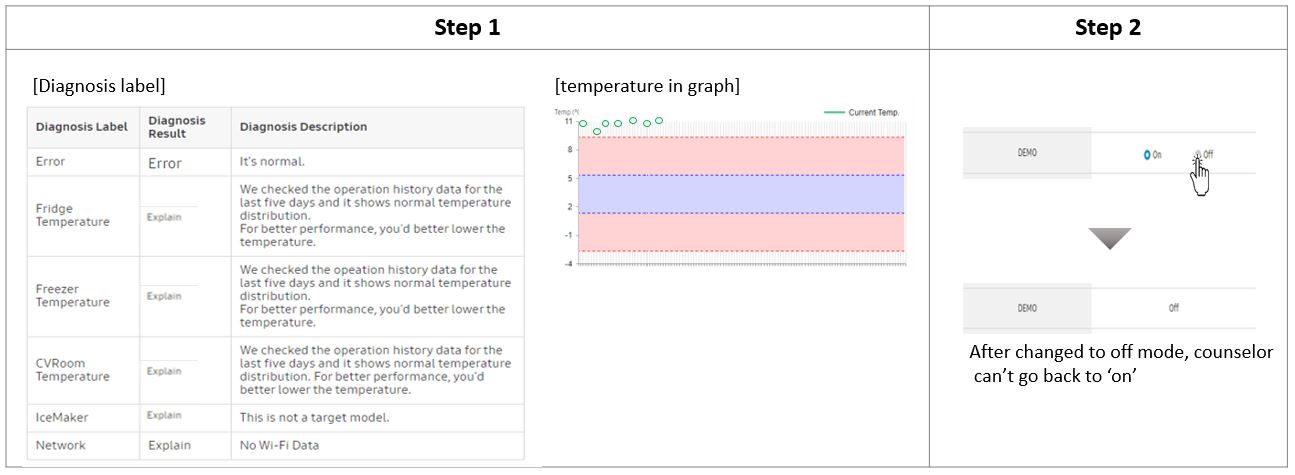Click Explain in the Fridge Temperature row

click(164, 217)
